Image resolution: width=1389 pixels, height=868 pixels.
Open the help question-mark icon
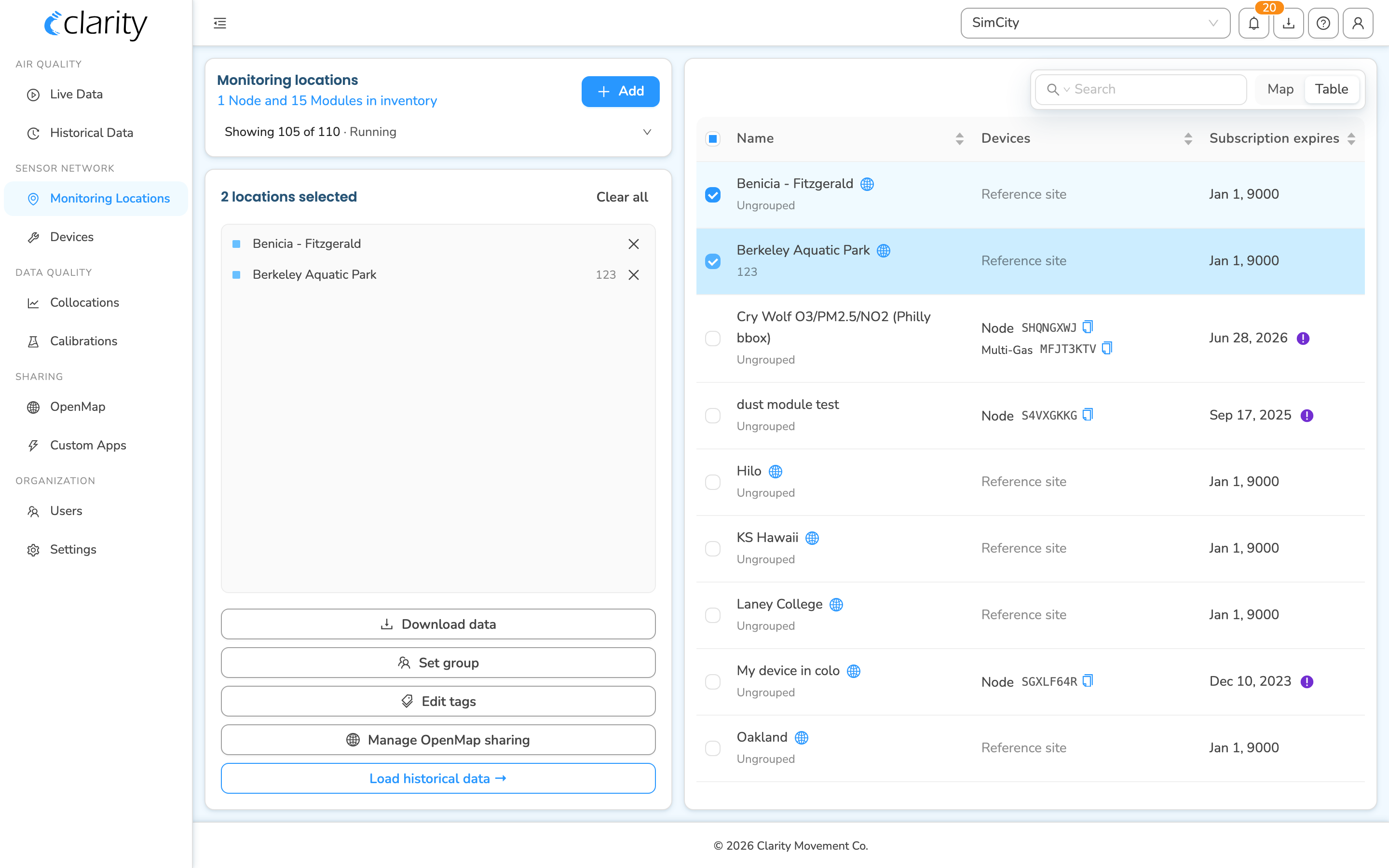pos(1323,23)
